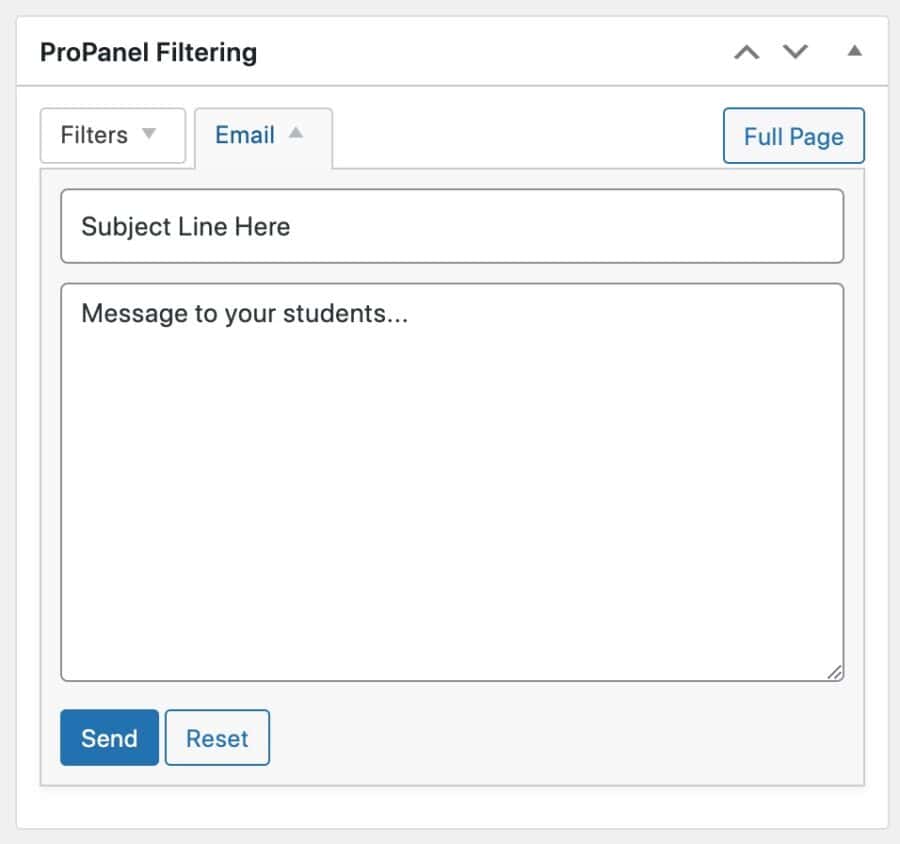900x844 pixels.
Task: Click the move widget down arrow
Action: tap(795, 51)
